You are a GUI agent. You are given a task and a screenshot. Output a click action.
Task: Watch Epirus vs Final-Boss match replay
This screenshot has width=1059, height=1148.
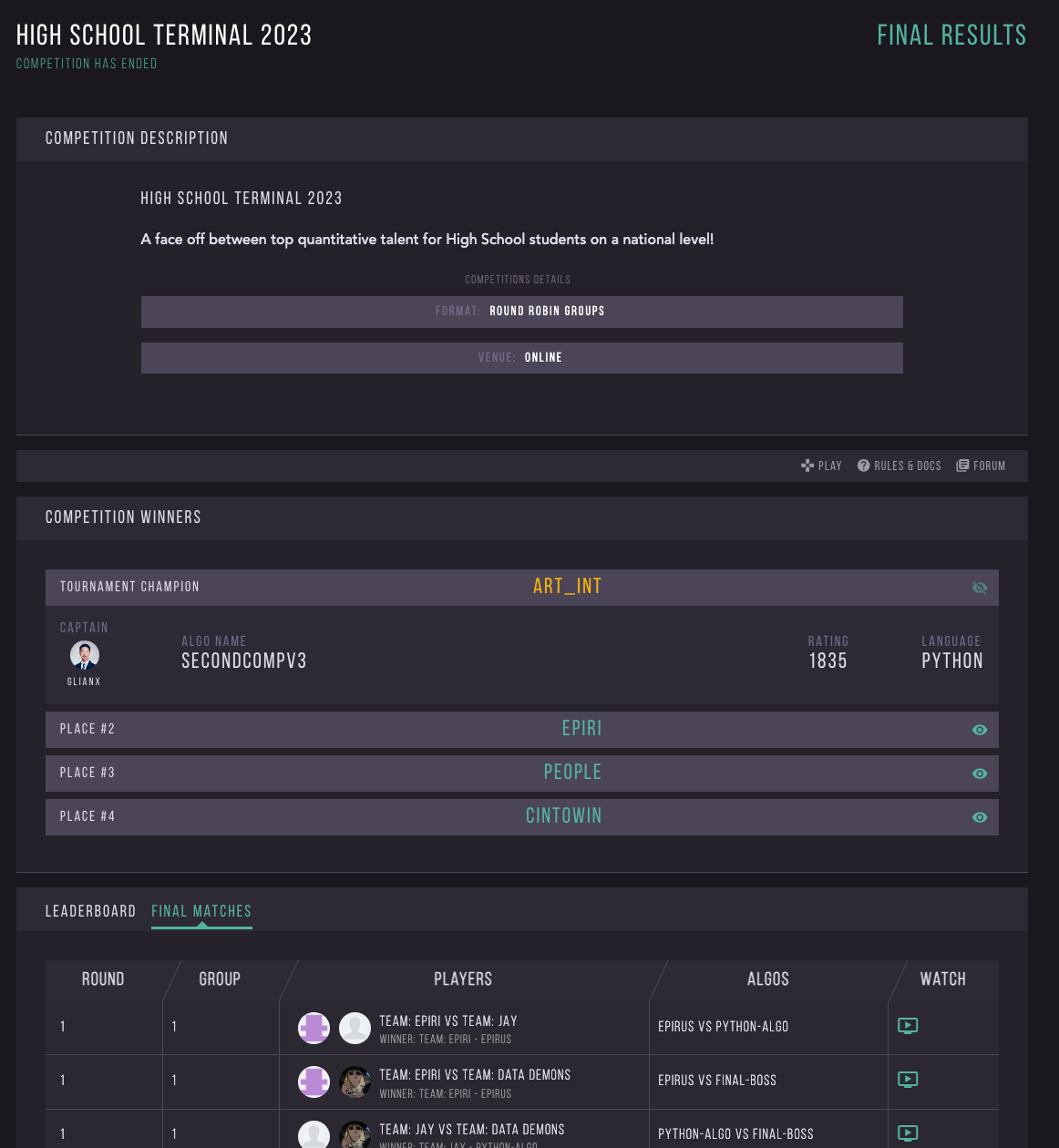(908, 1080)
